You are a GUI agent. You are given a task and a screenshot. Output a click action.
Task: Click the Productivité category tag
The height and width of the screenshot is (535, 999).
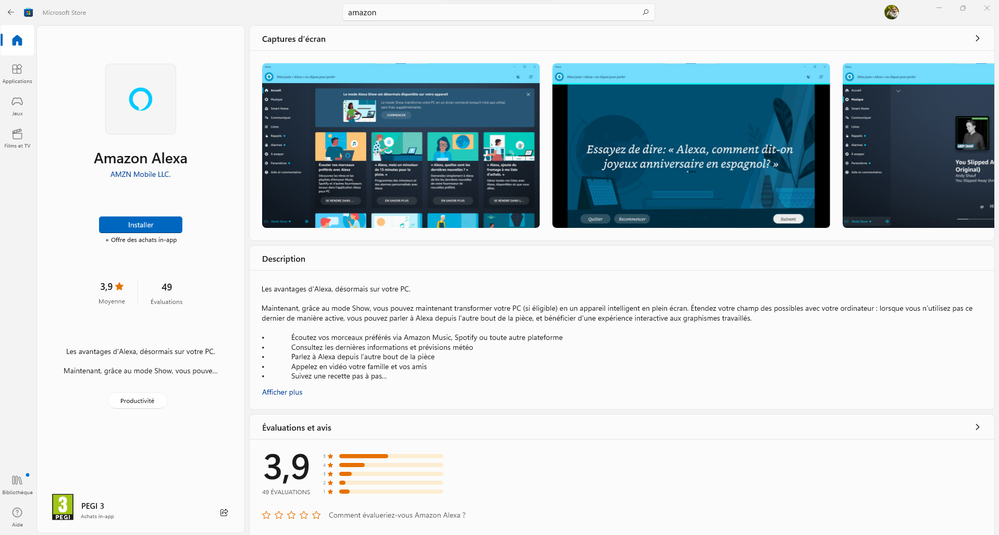coord(138,401)
